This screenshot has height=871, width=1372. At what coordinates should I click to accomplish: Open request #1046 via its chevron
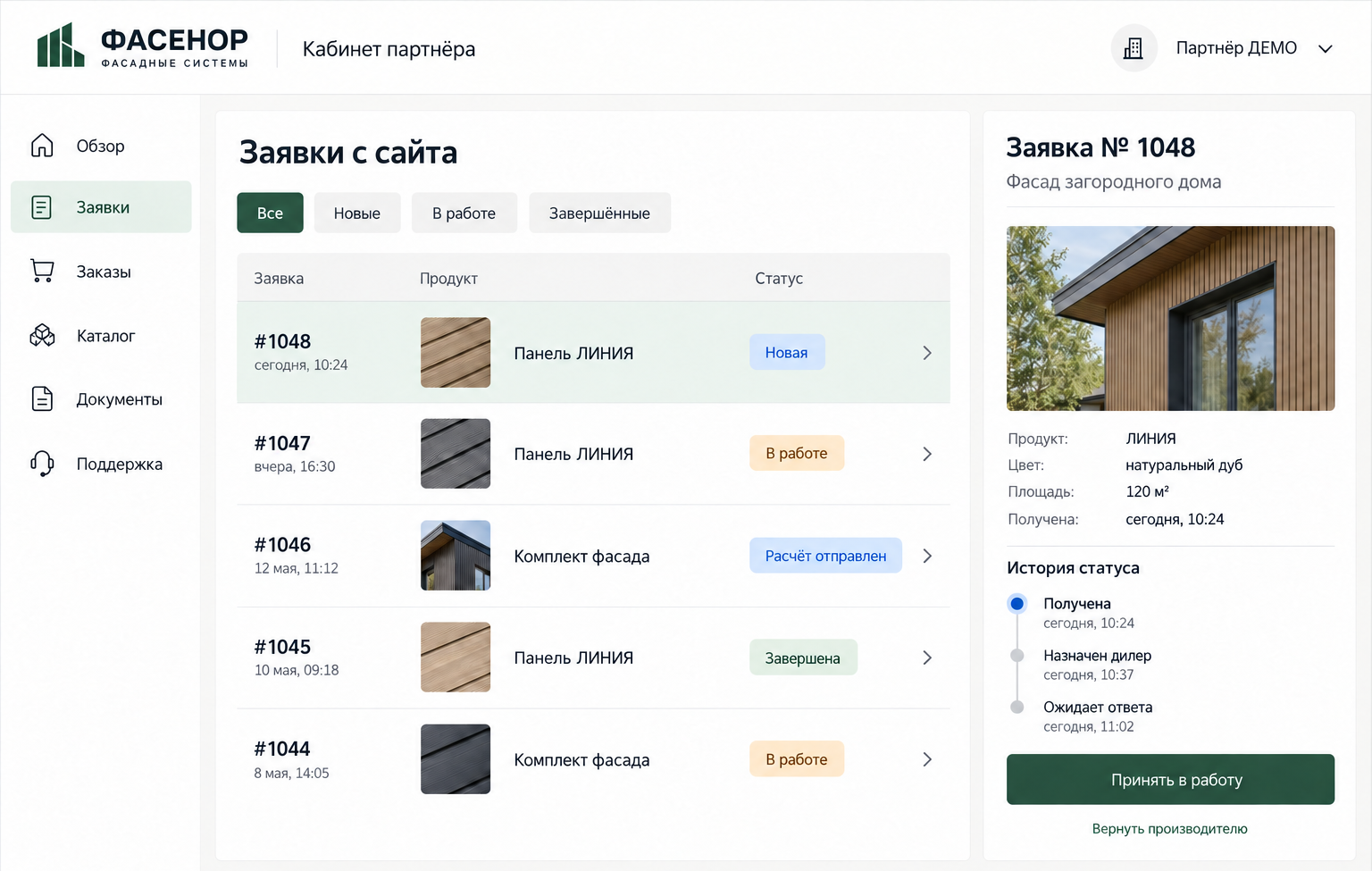pyautogui.click(x=927, y=556)
